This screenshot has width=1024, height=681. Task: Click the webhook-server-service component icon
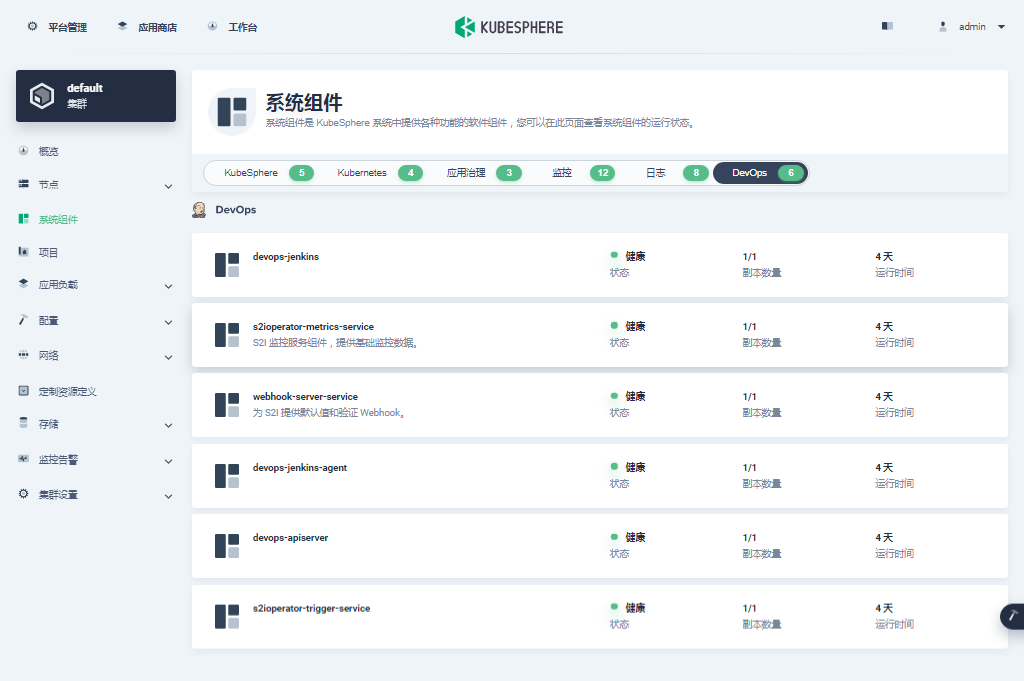227,405
